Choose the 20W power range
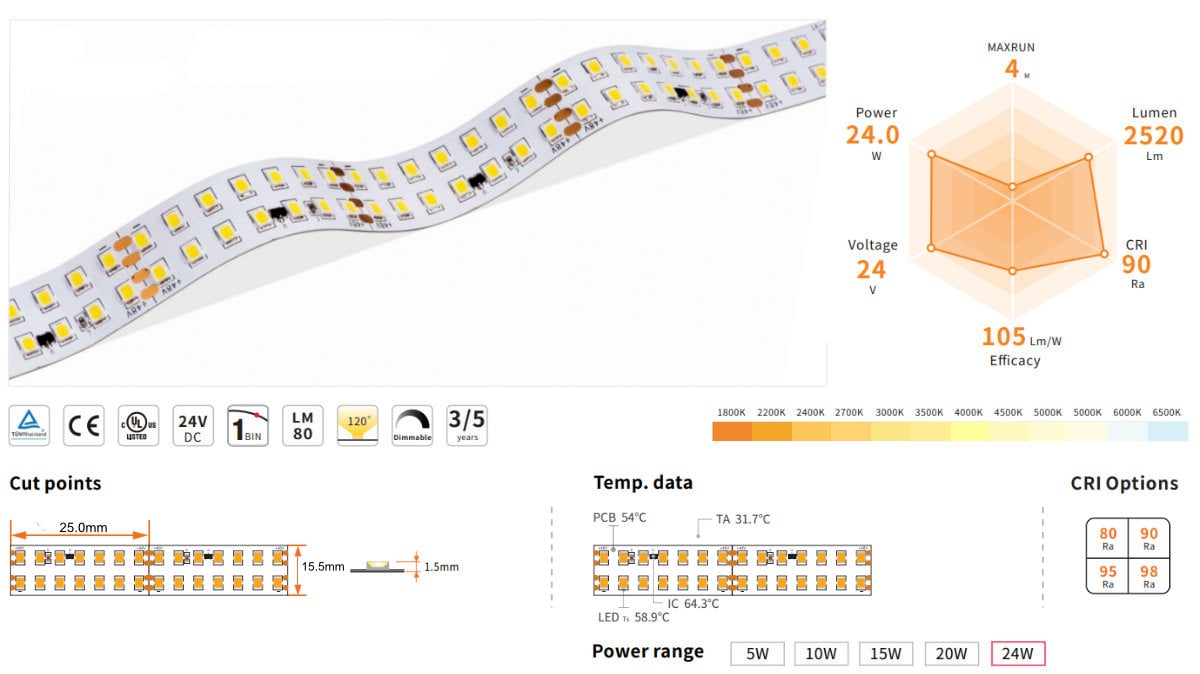This screenshot has width=1200, height=674. pos(952,654)
